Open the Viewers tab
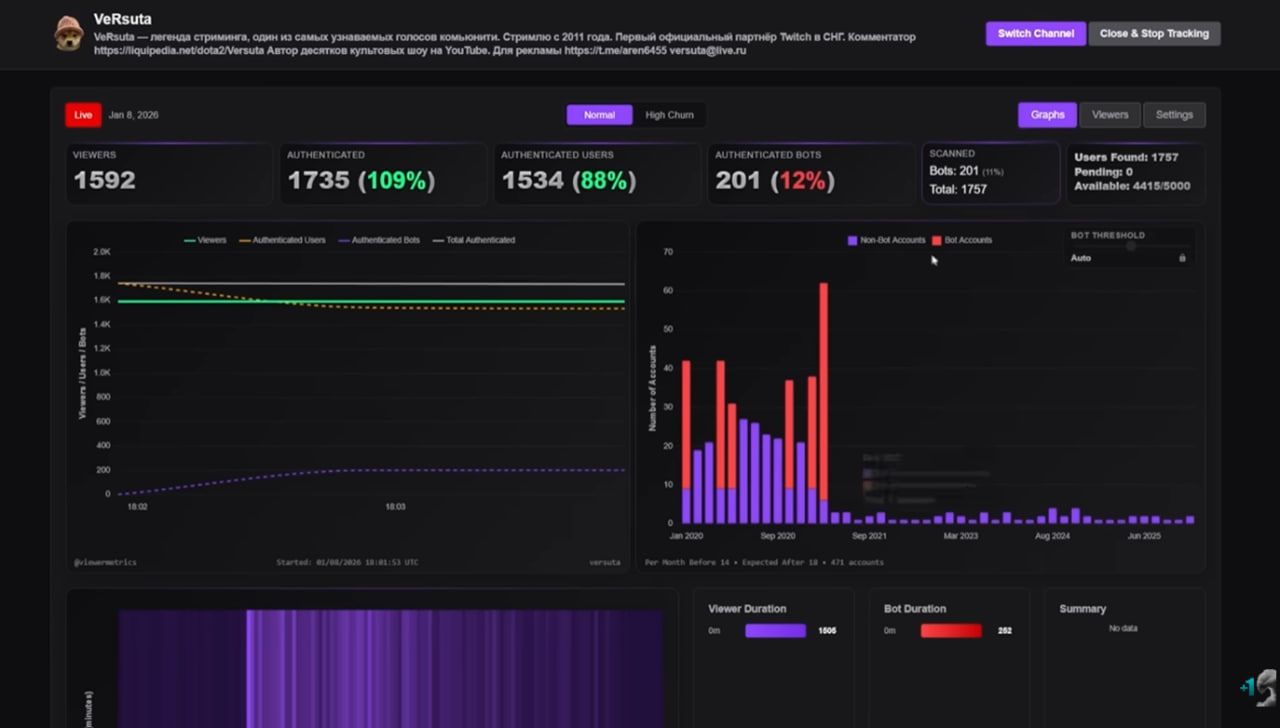 coord(1110,115)
